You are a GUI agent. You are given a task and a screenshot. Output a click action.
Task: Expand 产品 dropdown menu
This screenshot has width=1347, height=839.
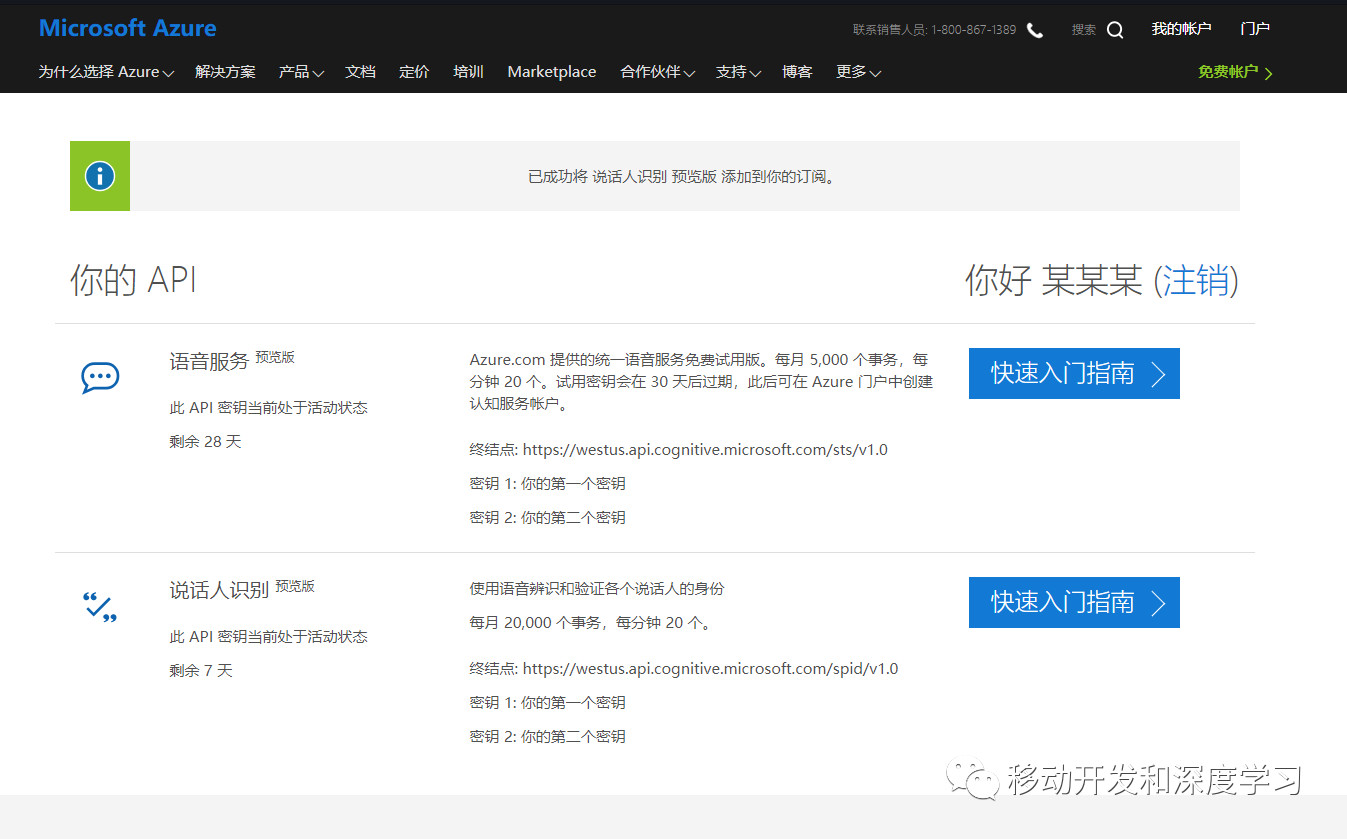coord(301,72)
